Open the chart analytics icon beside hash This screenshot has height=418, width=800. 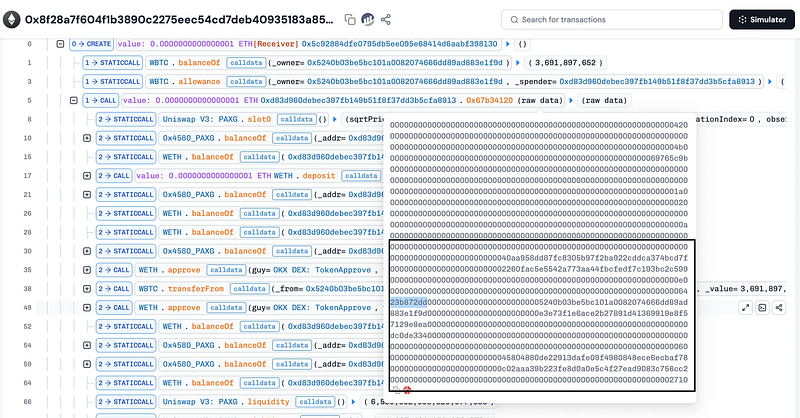368,19
